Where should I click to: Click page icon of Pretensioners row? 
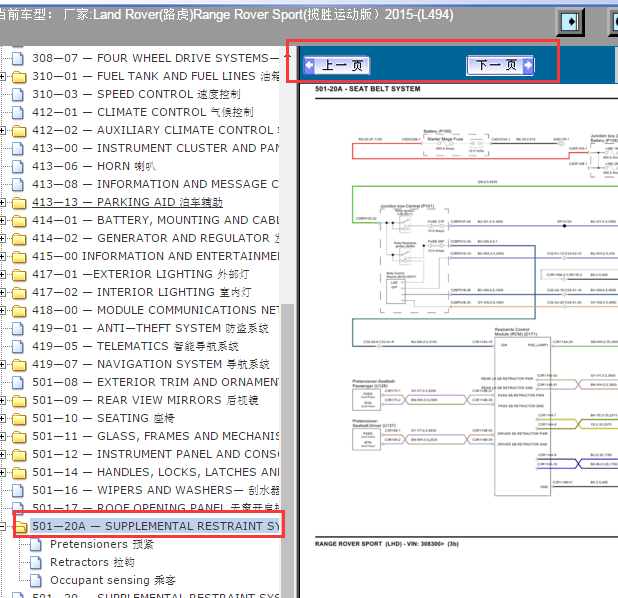36,544
